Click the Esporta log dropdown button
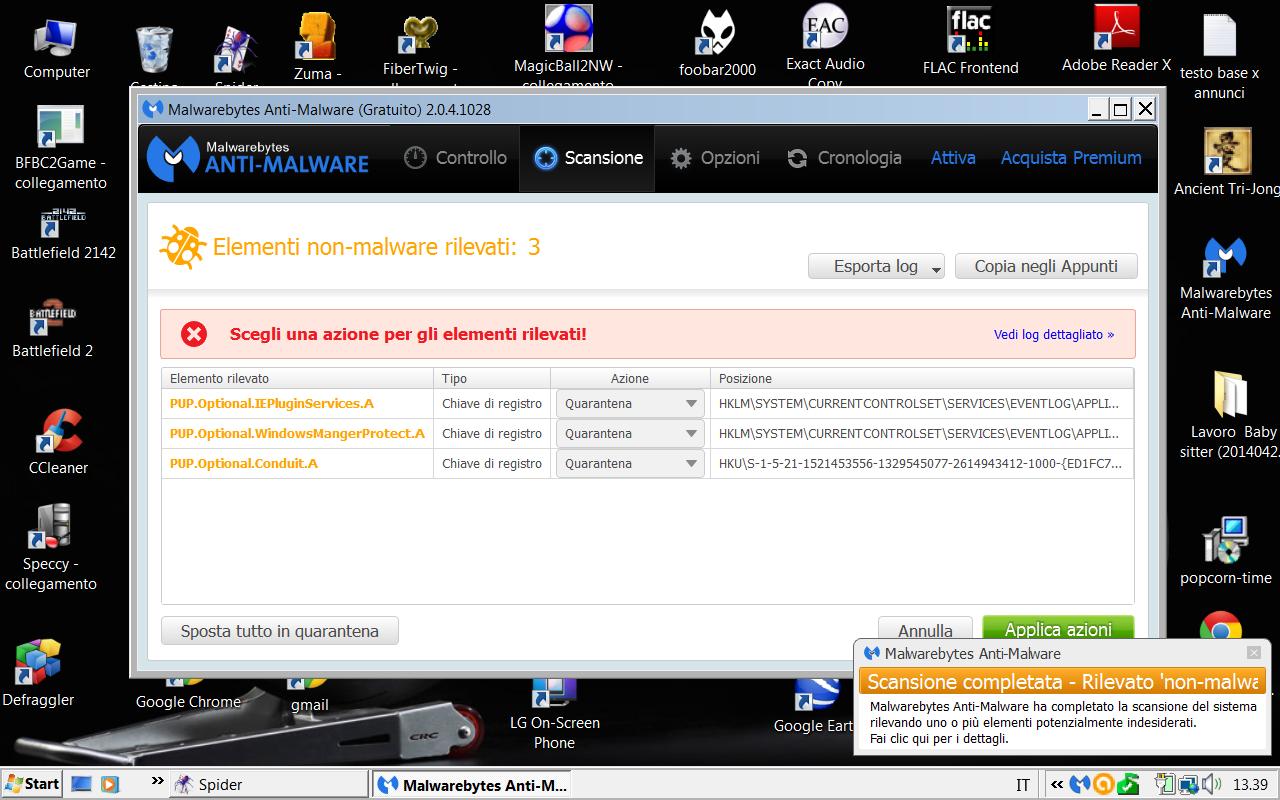The width and height of the screenshot is (1280, 800). 876,266
